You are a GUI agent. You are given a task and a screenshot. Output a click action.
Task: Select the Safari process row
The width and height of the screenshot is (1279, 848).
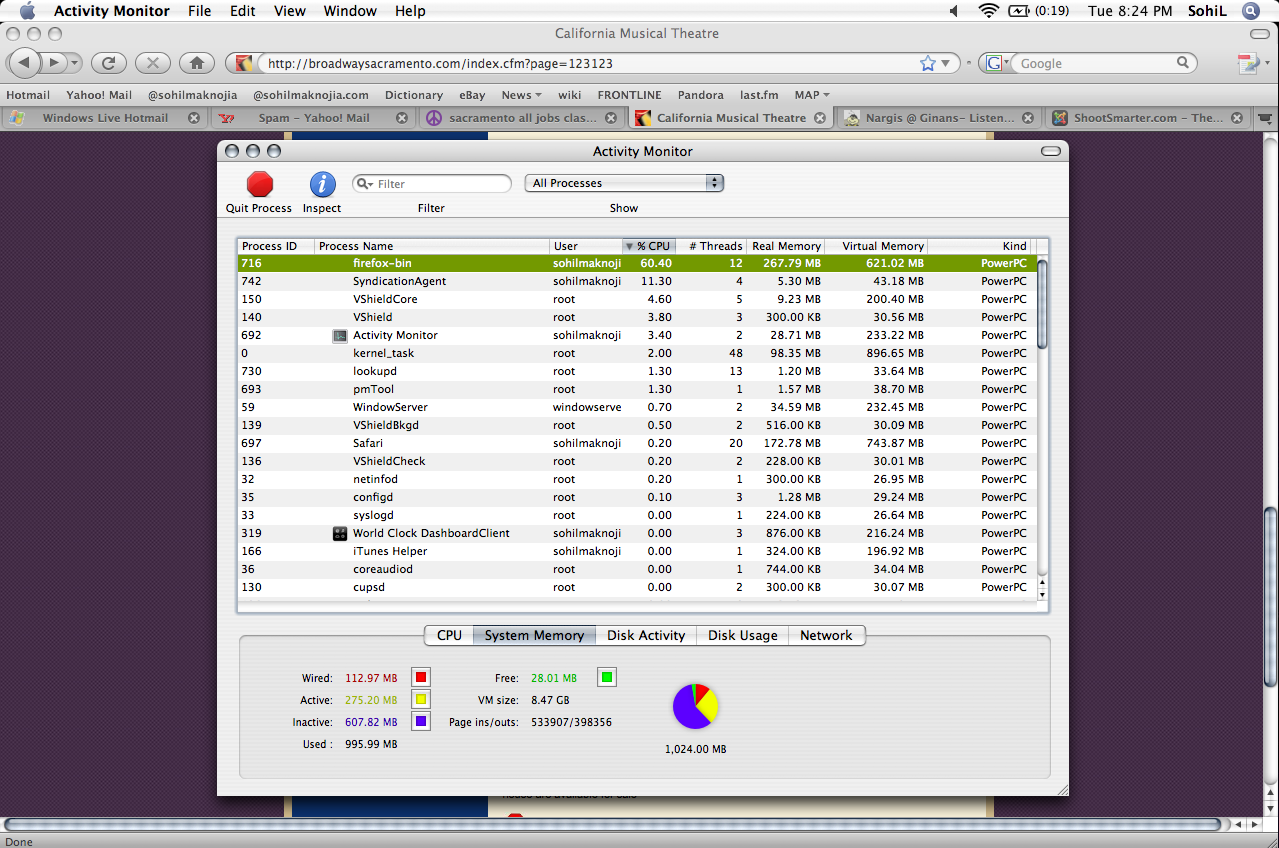(637, 443)
